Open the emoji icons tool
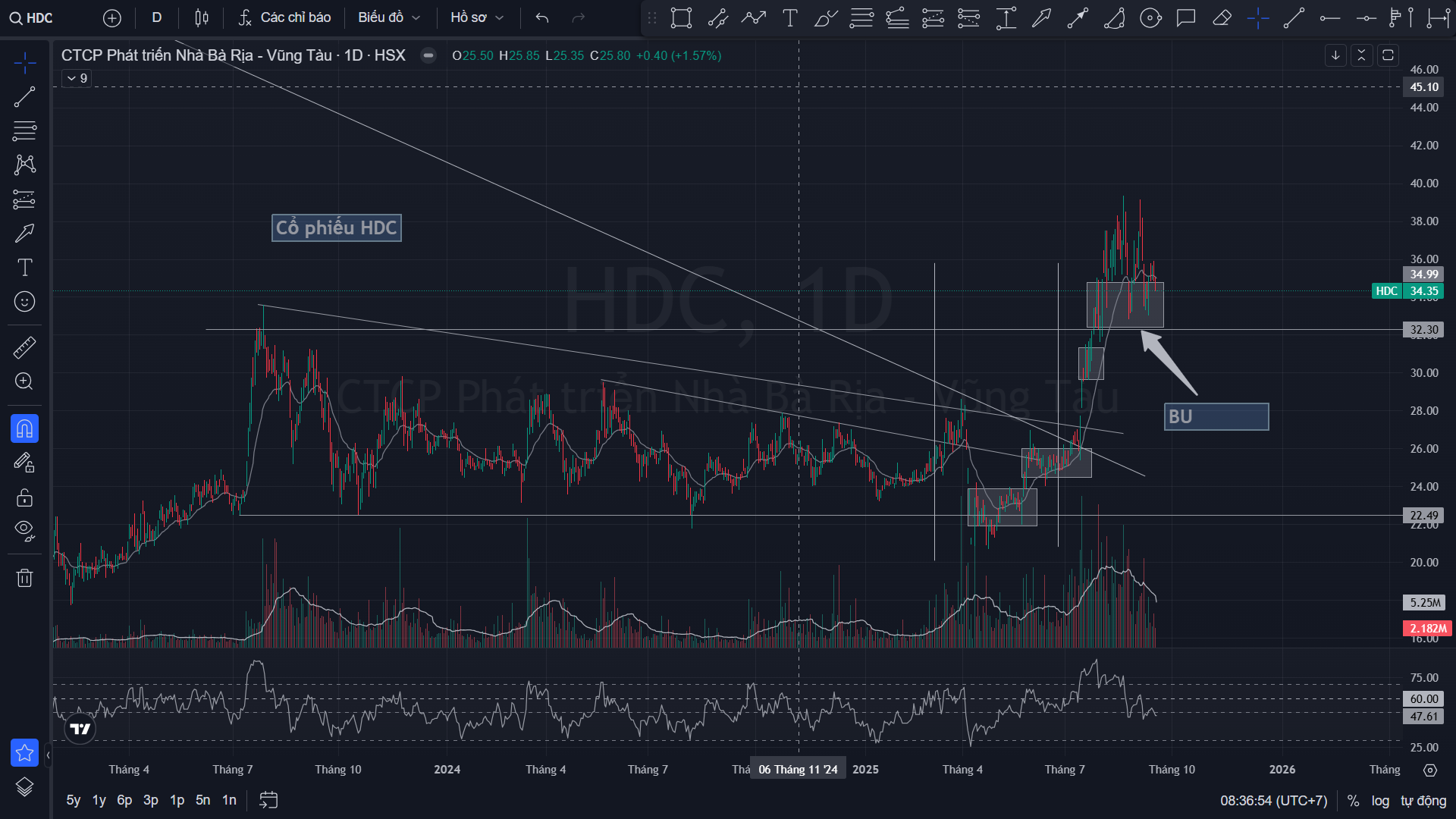This screenshot has width=1456, height=819. pyautogui.click(x=24, y=302)
